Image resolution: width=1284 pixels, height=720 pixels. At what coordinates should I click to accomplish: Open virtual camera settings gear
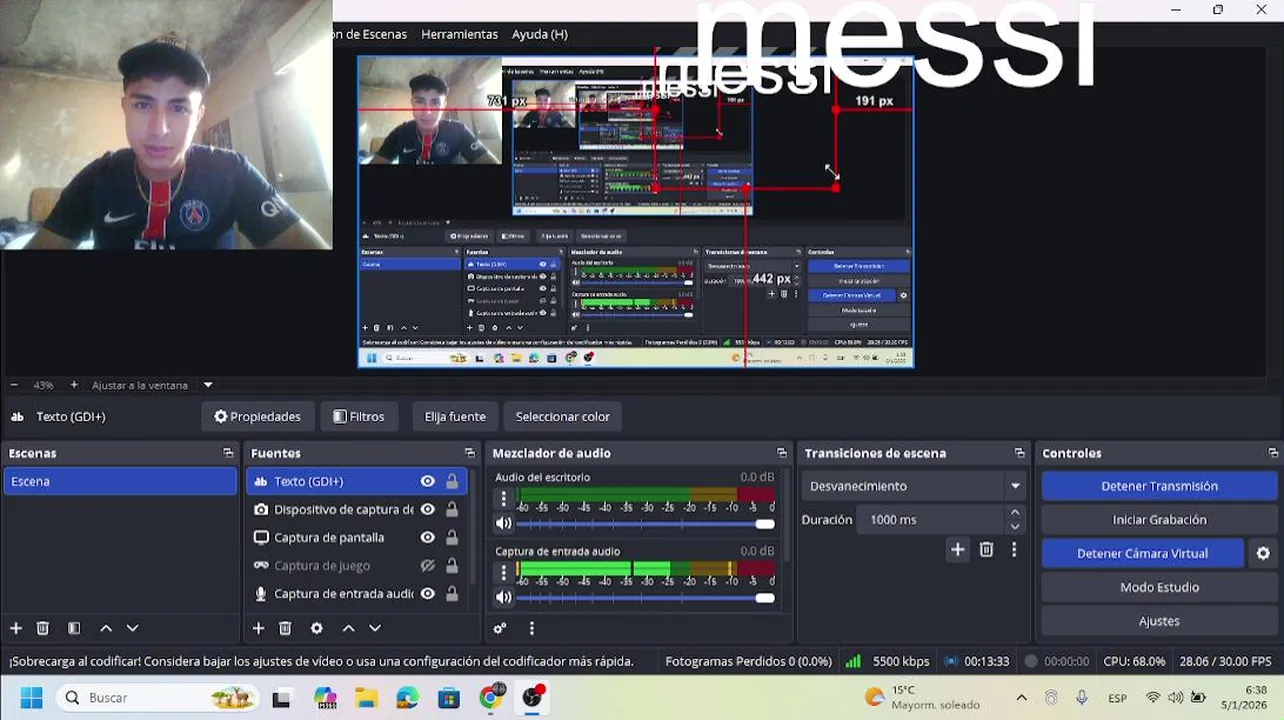1263,553
